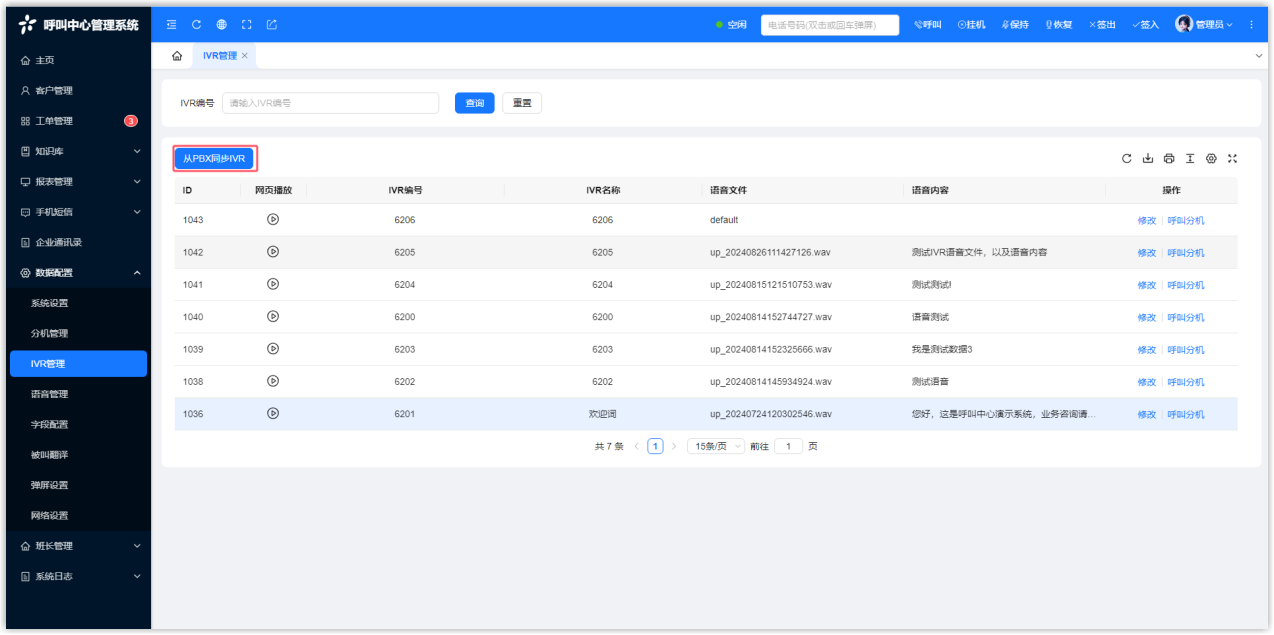1274x635 pixels.
Task: Open 分机管理 in the sidebar
Action: [x=50, y=333]
